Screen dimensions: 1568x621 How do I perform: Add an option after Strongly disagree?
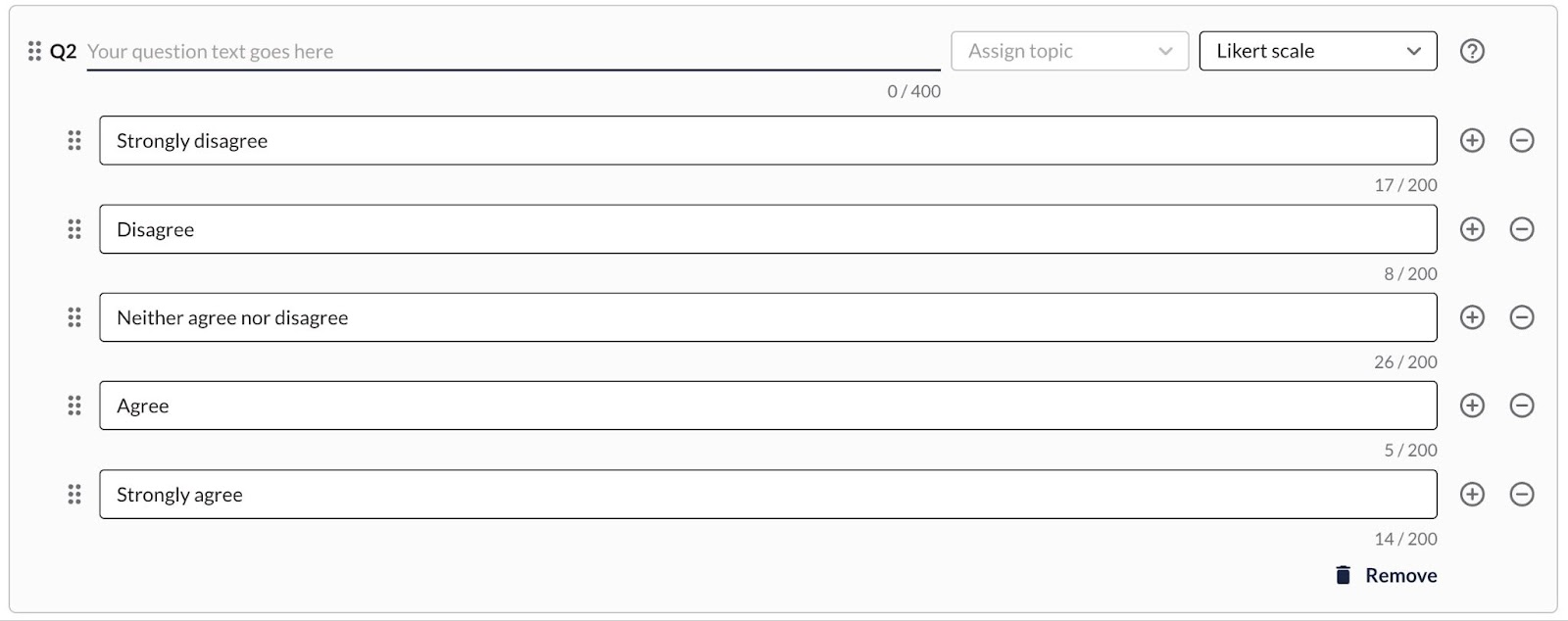click(x=1472, y=140)
